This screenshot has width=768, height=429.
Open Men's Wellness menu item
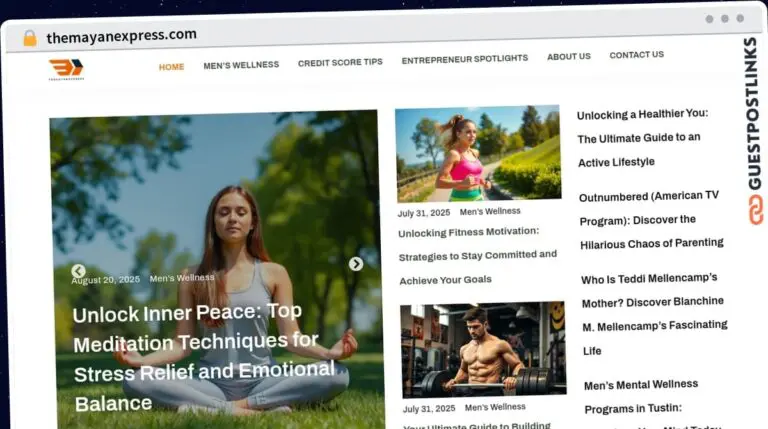point(241,65)
